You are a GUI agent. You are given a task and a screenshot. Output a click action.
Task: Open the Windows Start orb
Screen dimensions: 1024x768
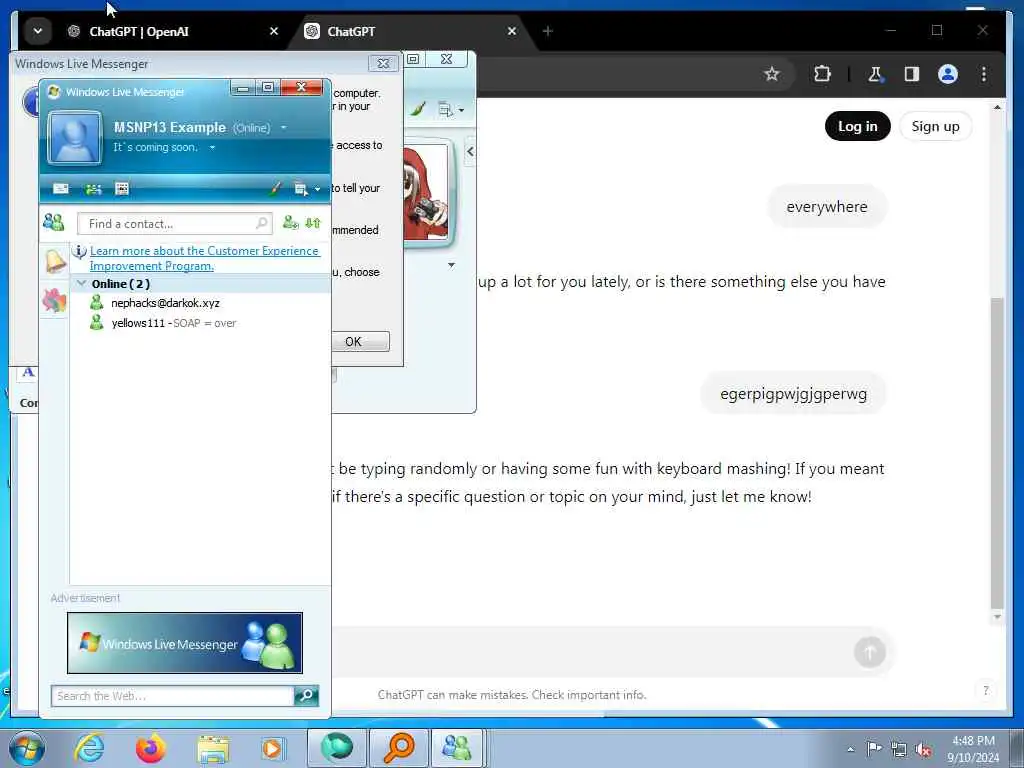[x=26, y=748]
